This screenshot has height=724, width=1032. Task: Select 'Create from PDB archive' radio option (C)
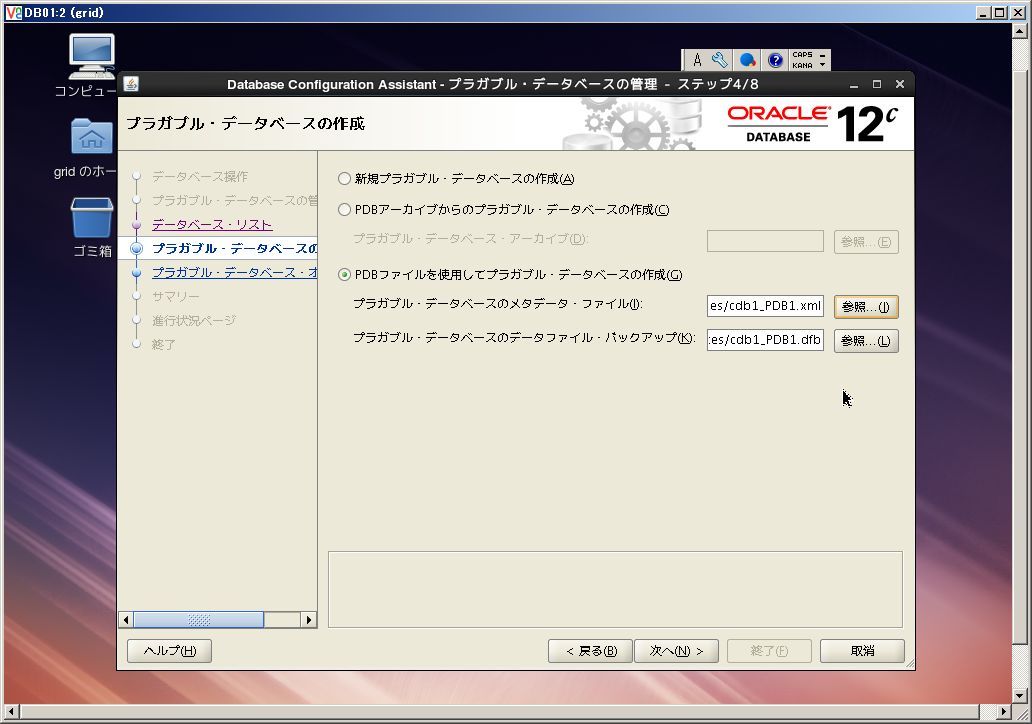click(344, 210)
